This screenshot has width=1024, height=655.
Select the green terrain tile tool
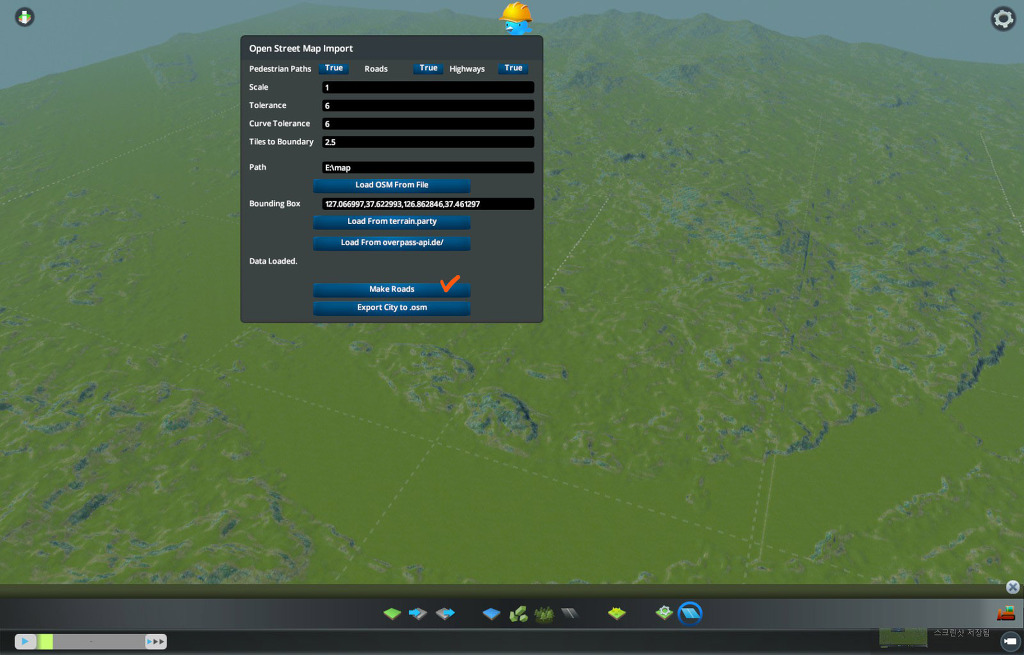pyautogui.click(x=392, y=613)
